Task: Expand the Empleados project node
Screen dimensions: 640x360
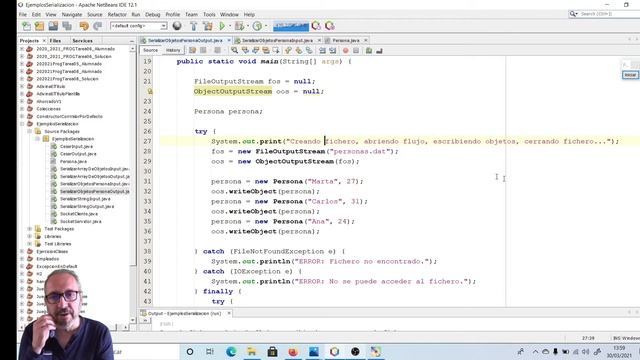Action: click(22, 259)
